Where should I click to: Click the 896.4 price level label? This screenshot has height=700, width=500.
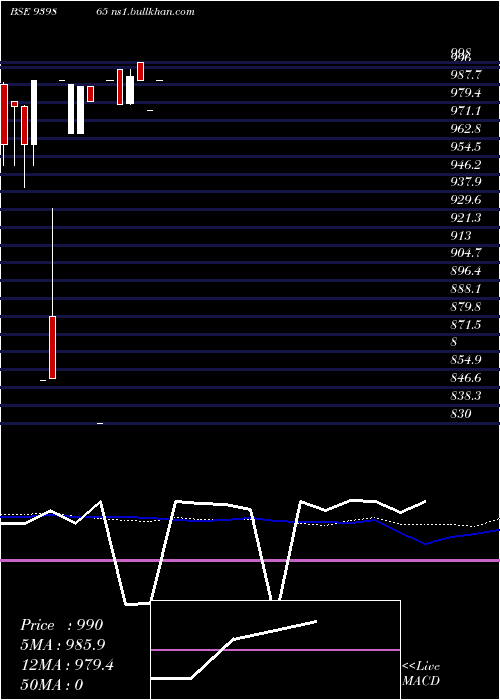(466, 271)
